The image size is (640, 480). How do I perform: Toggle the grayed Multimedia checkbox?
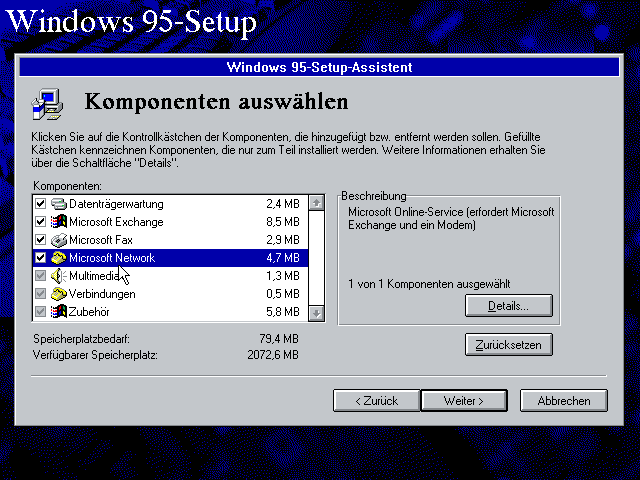tap(40, 276)
